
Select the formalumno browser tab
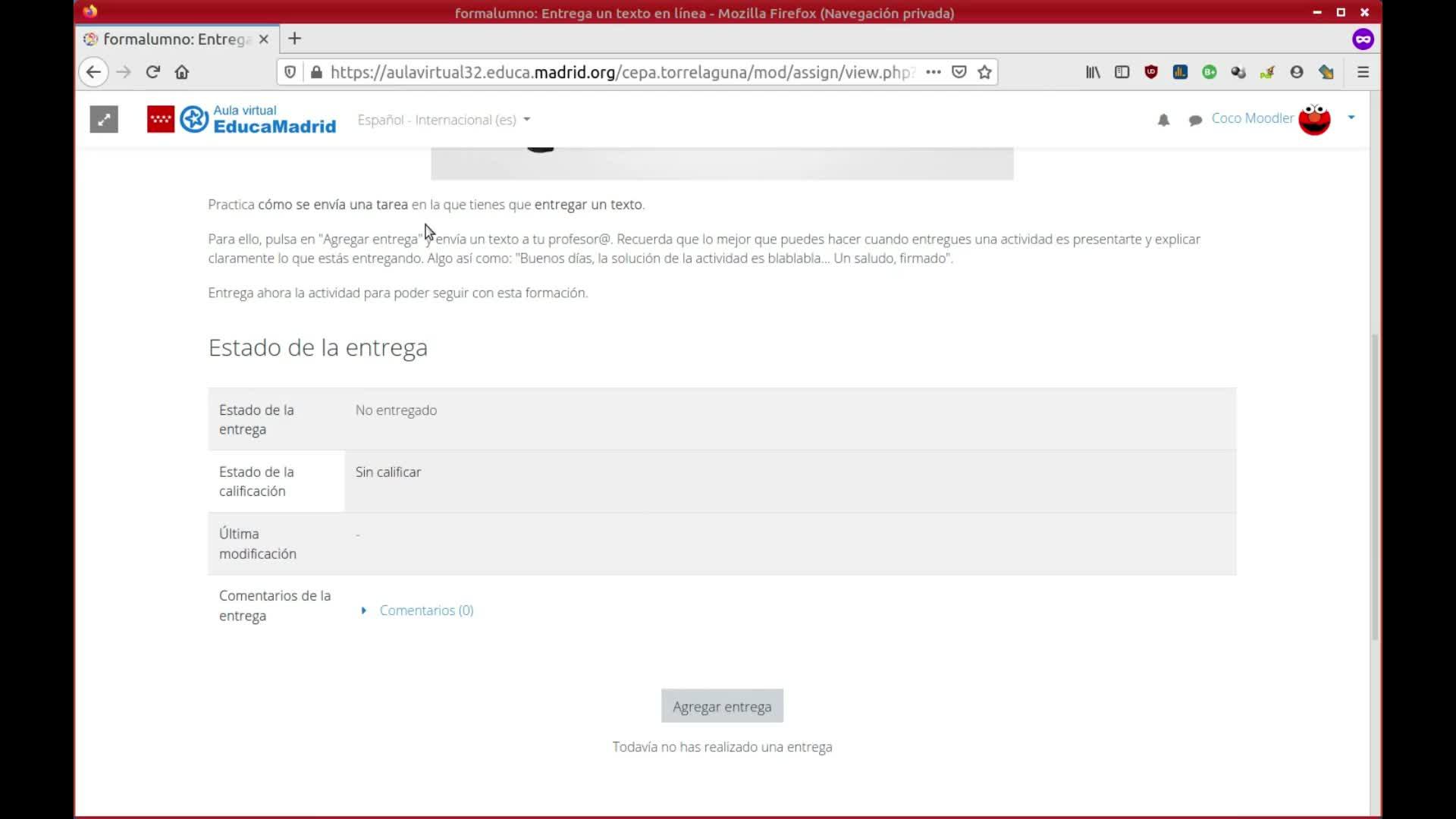(176, 39)
